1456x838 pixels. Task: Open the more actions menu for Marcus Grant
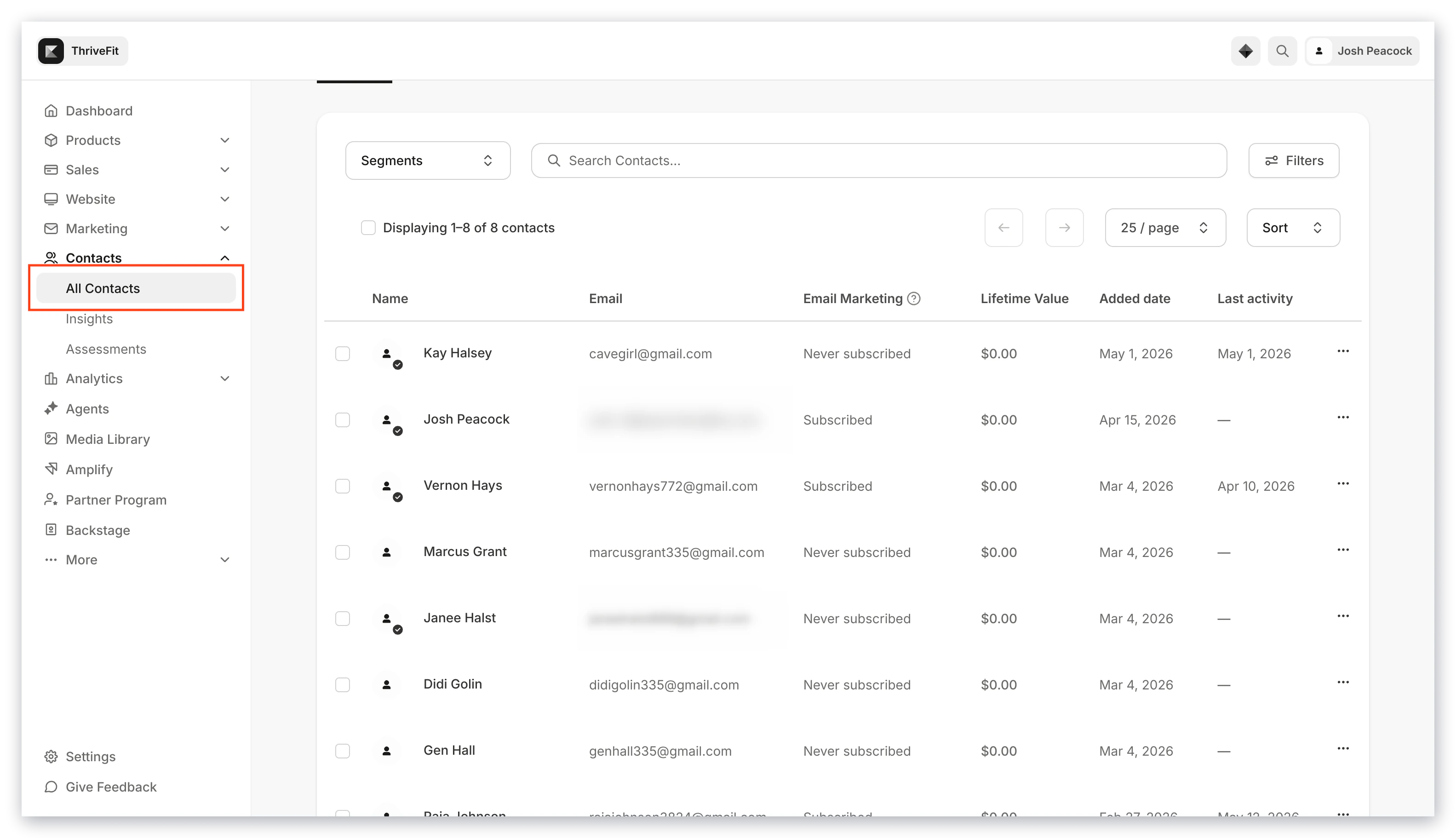[x=1342, y=550]
